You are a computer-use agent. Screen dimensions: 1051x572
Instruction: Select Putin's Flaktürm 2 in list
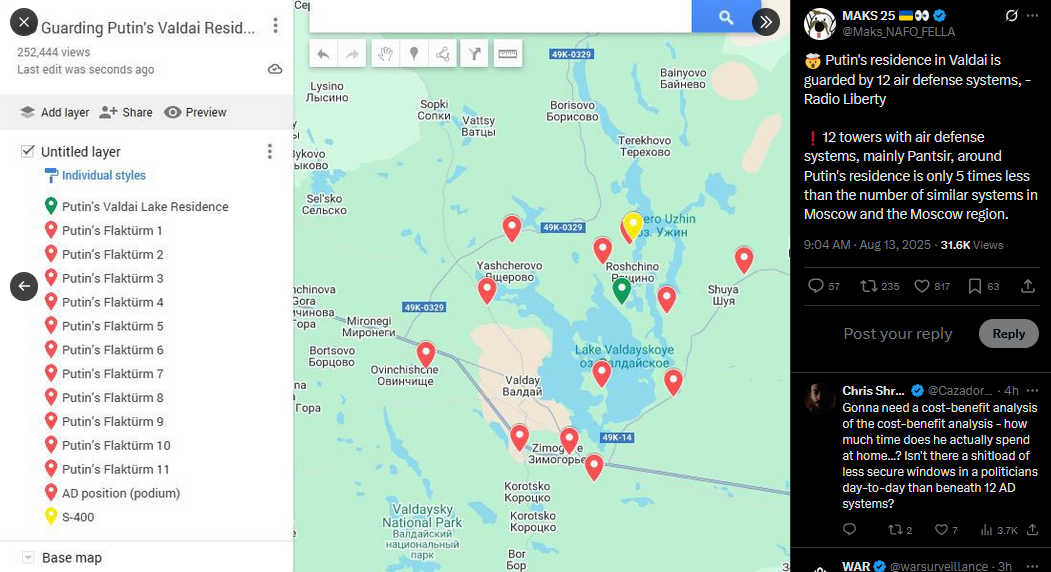click(x=104, y=254)
